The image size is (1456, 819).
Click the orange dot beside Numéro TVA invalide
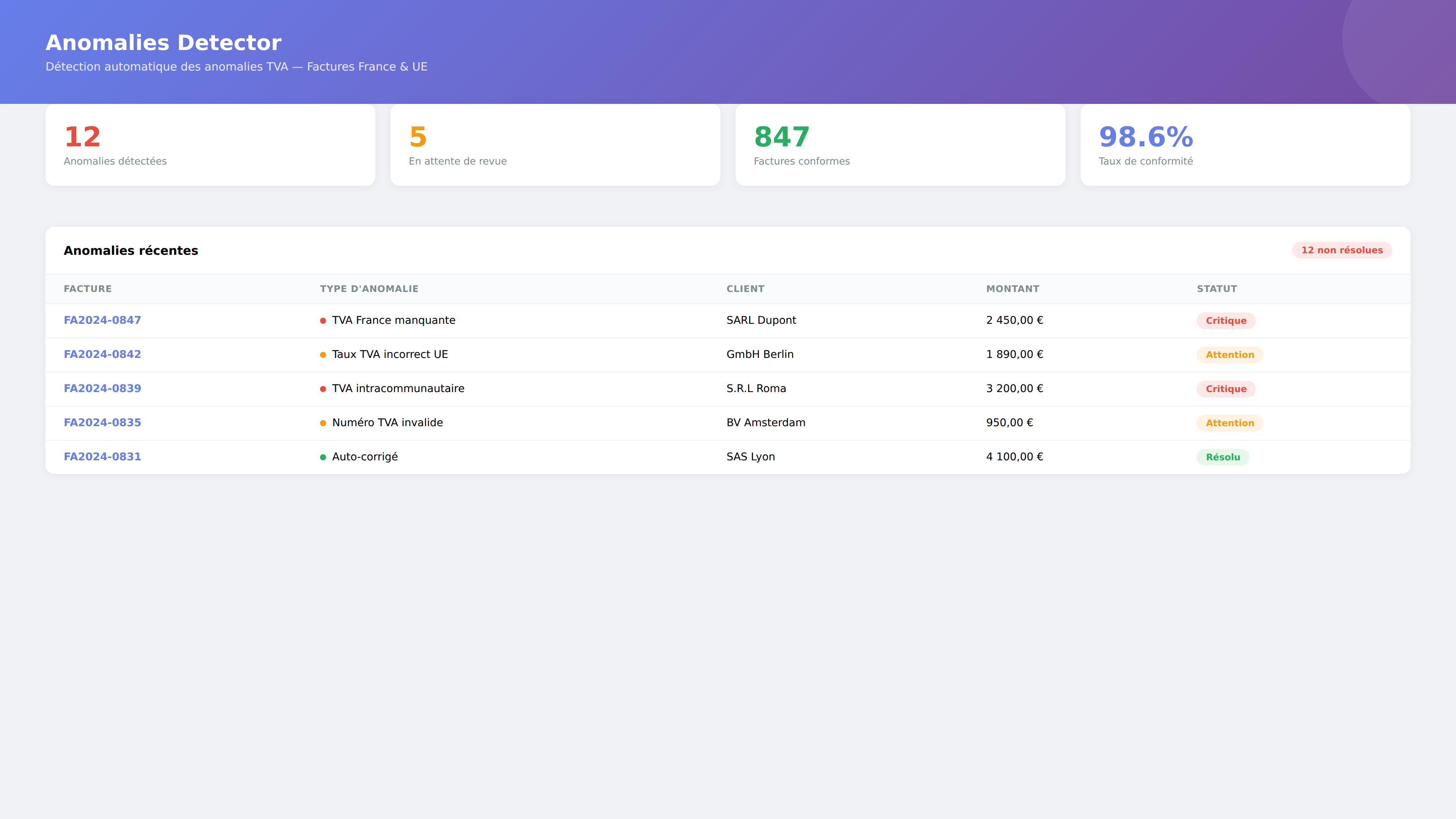click(x=323, y=424)
